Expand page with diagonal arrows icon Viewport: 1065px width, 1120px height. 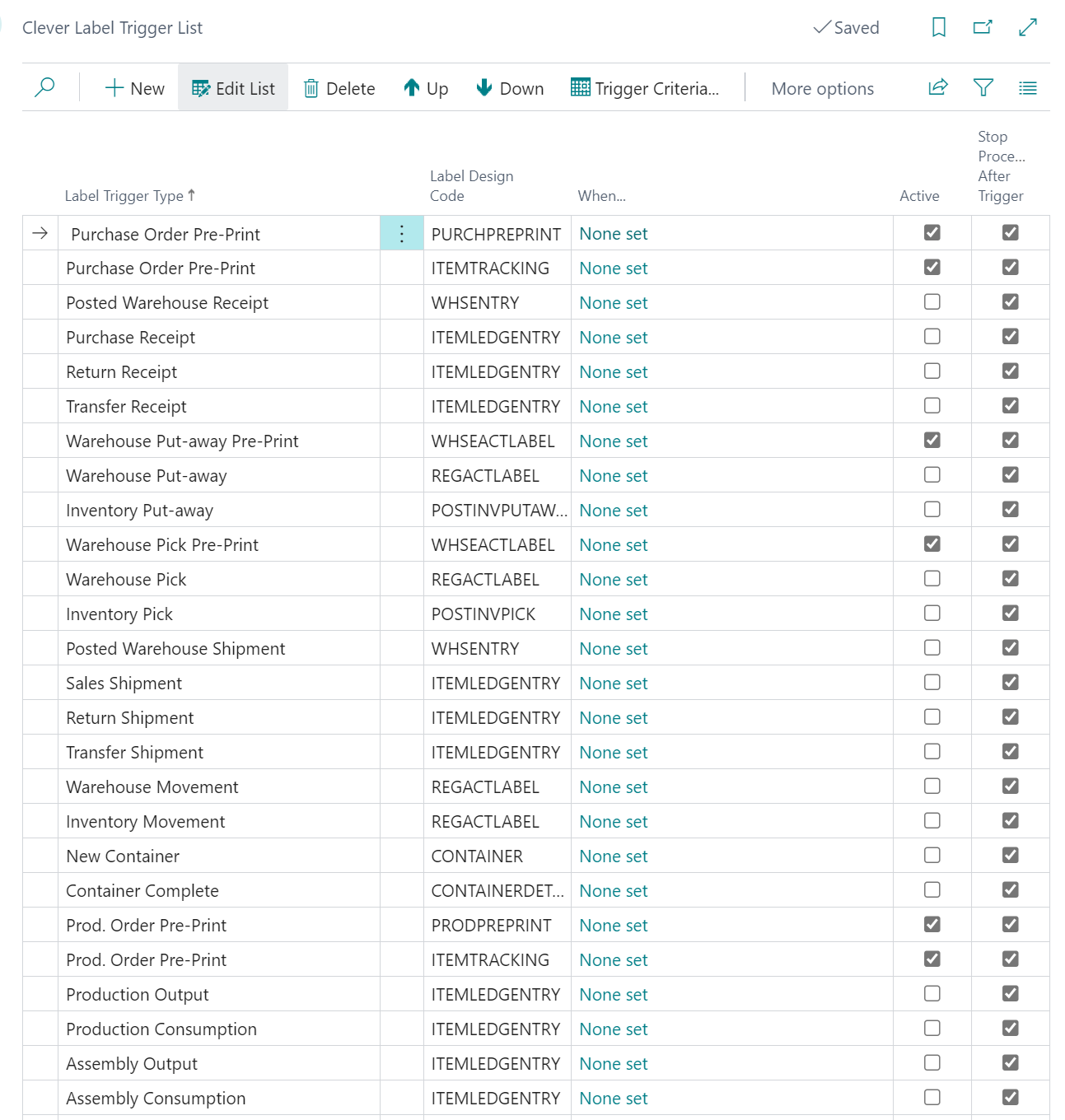click(1027, 28)
